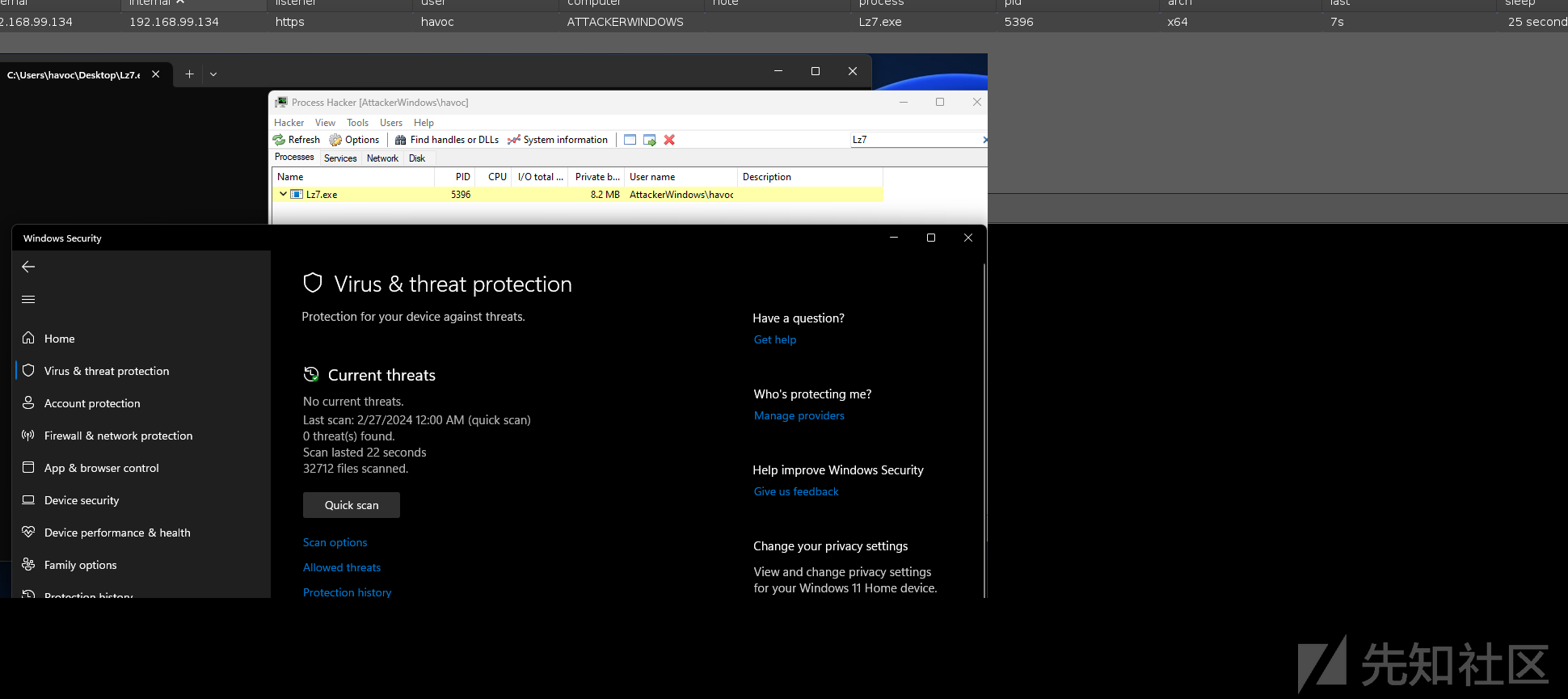The width and height of the screenshot is (1568, 699).
Task: Select Home in Windows Security sidebar
Action: 141,339
